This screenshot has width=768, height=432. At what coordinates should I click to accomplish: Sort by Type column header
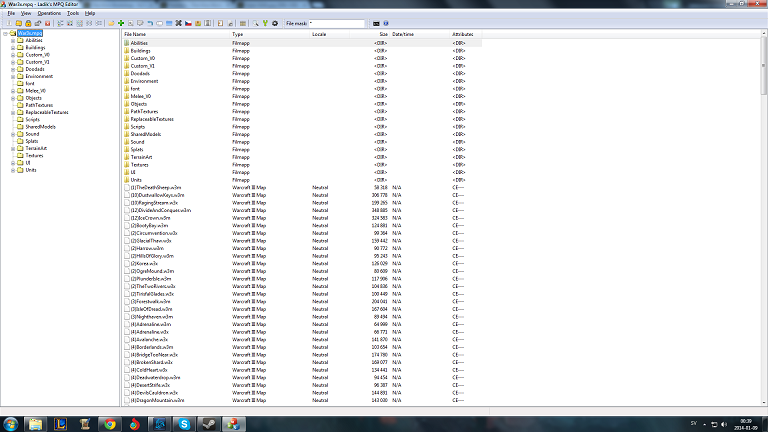269,34
